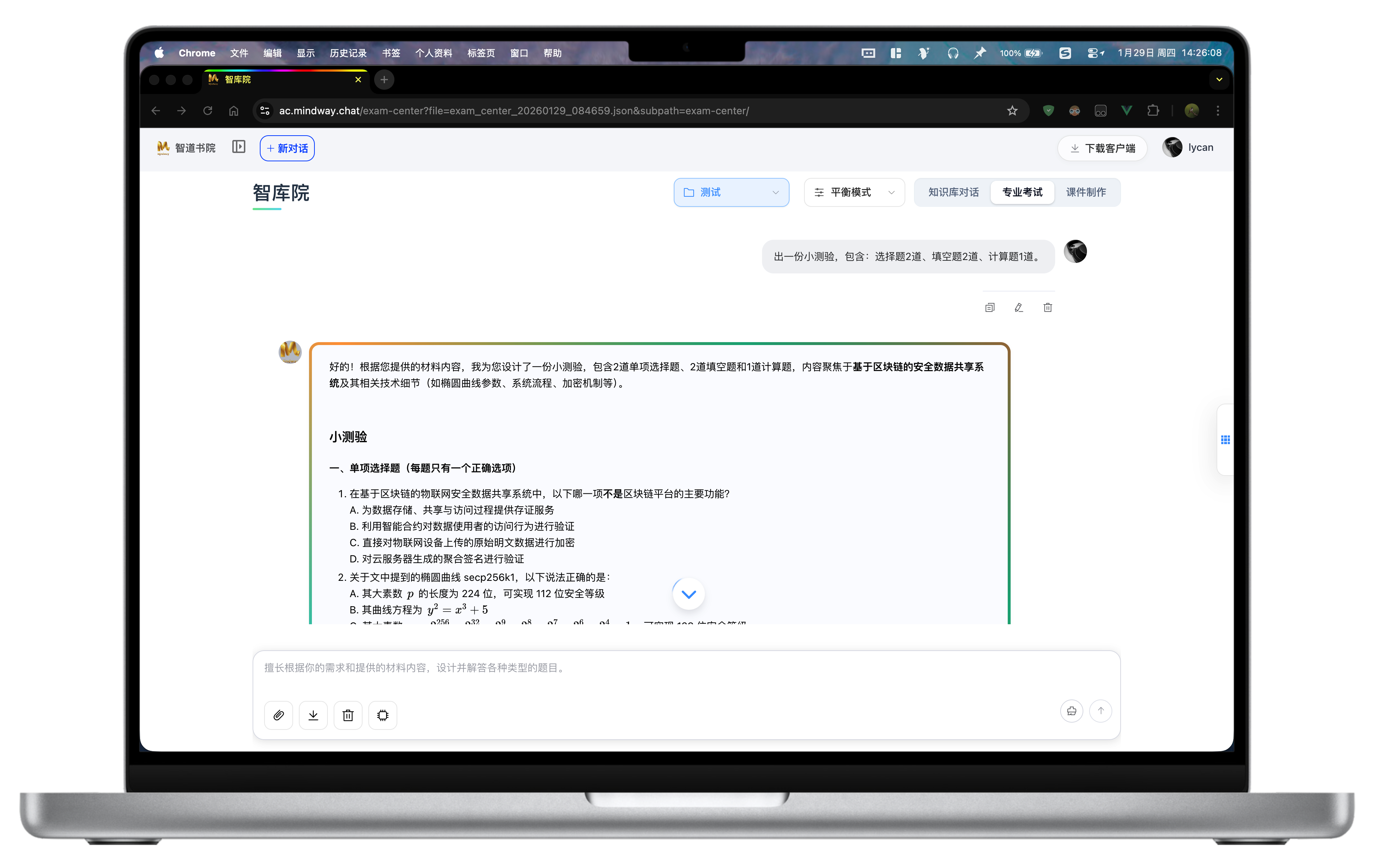Open the 历史记录 menu
This screenshot has width=1375, height=868.
348,53
